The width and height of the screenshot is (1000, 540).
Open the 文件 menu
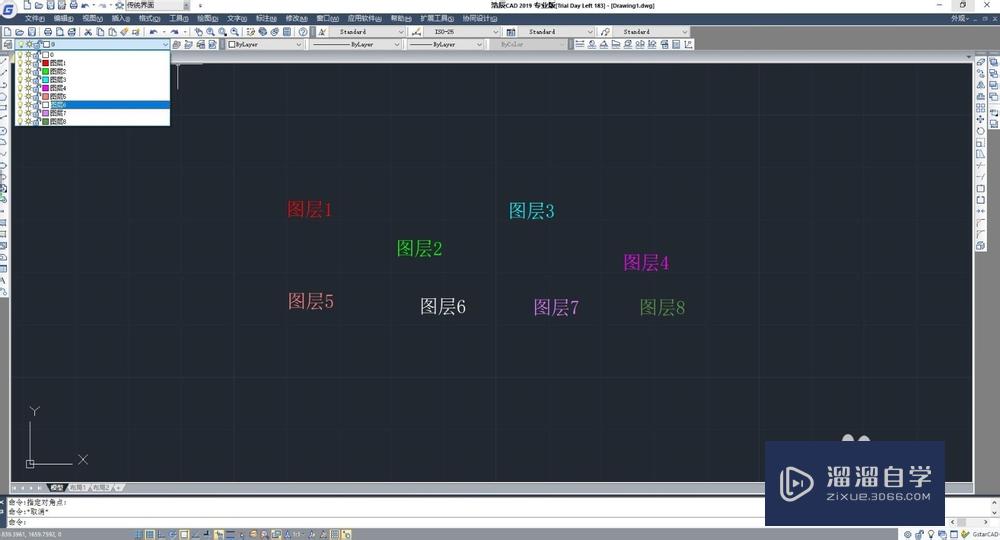pyautogui.click(x=34, y=18)
